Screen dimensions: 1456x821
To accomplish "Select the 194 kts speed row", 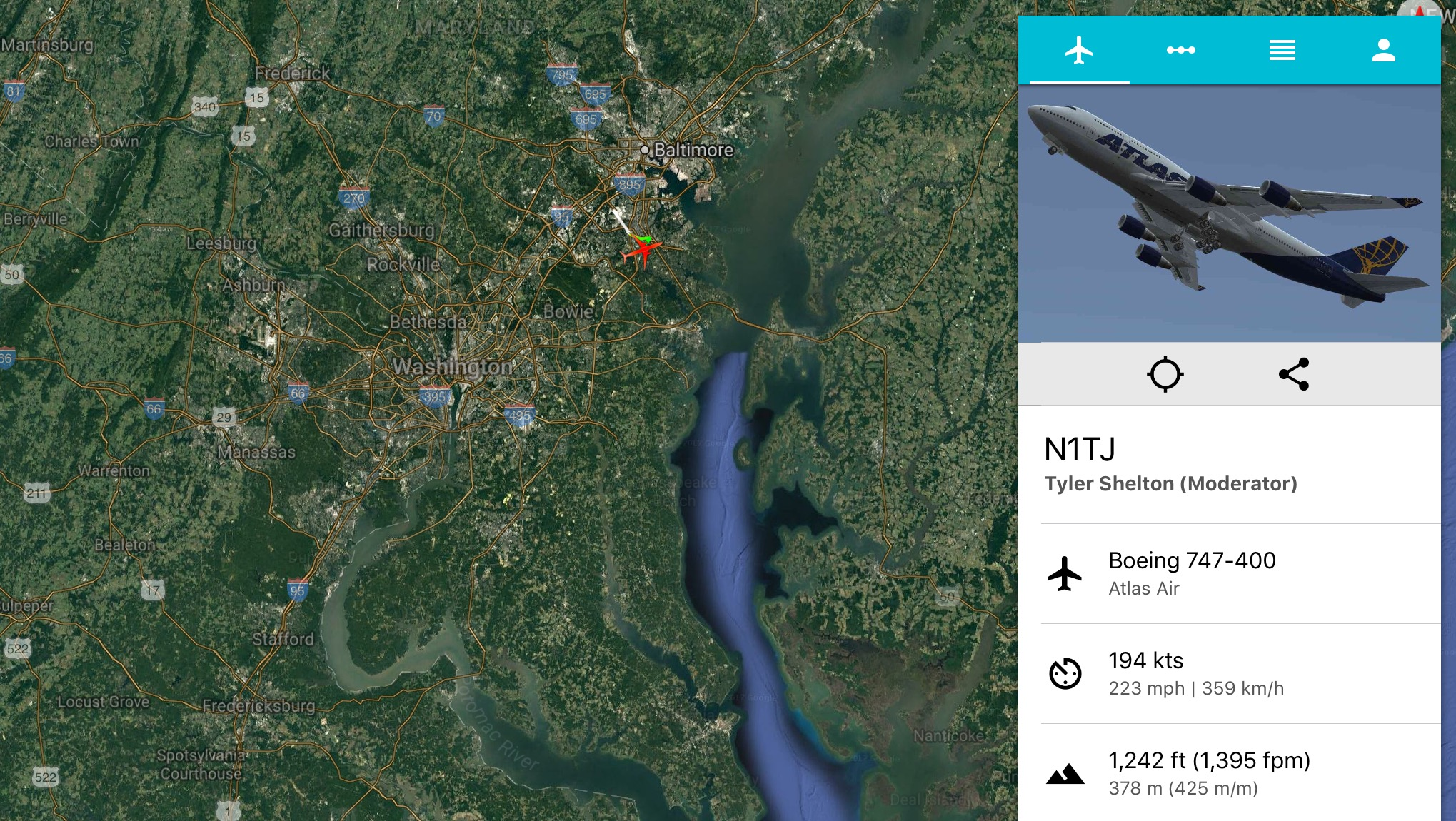I will pyautogui.click(x=1240, y=674).
